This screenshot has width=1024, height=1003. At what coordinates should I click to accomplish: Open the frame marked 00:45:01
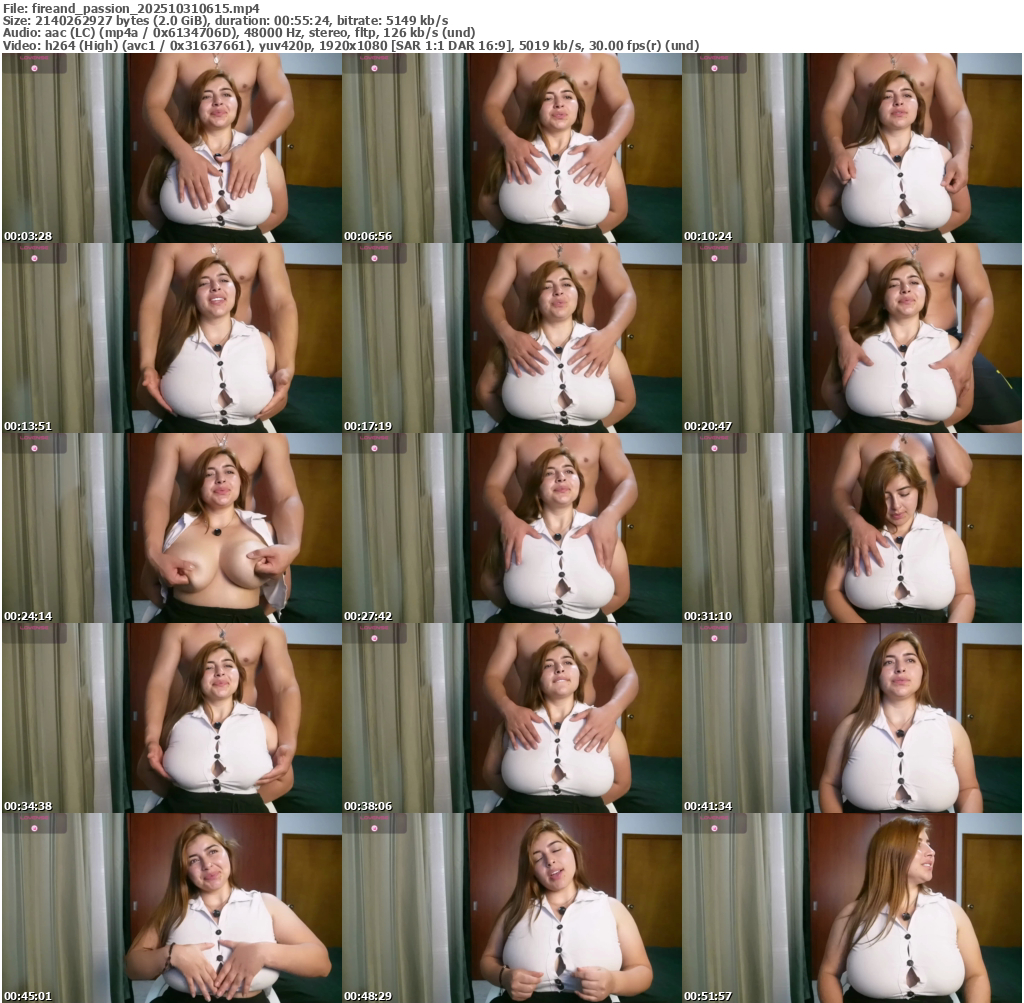pyautogui.click(x=171, y=908)
